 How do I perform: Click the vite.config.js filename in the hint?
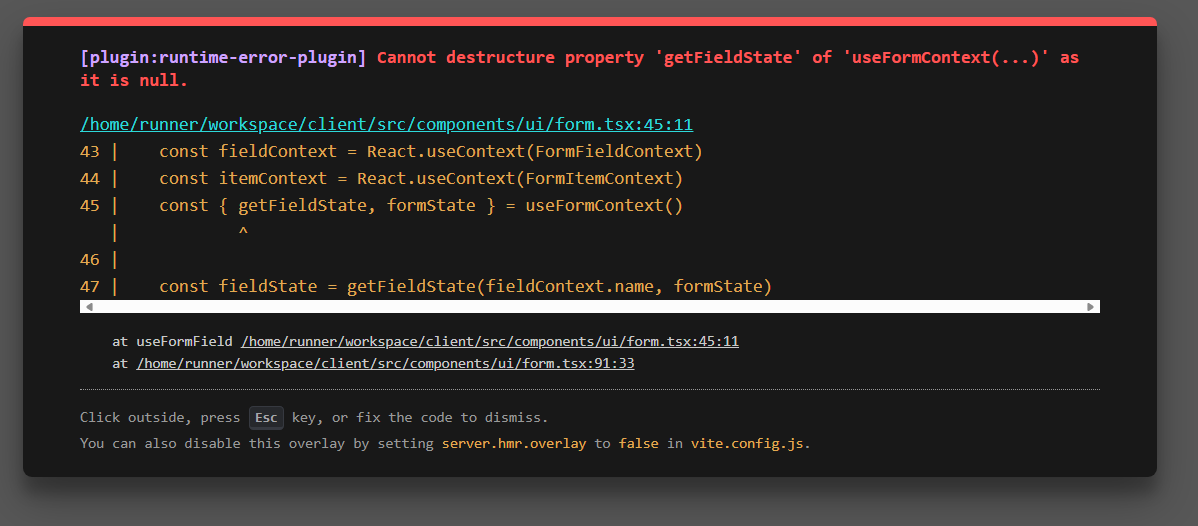click(x=747, y=443)
